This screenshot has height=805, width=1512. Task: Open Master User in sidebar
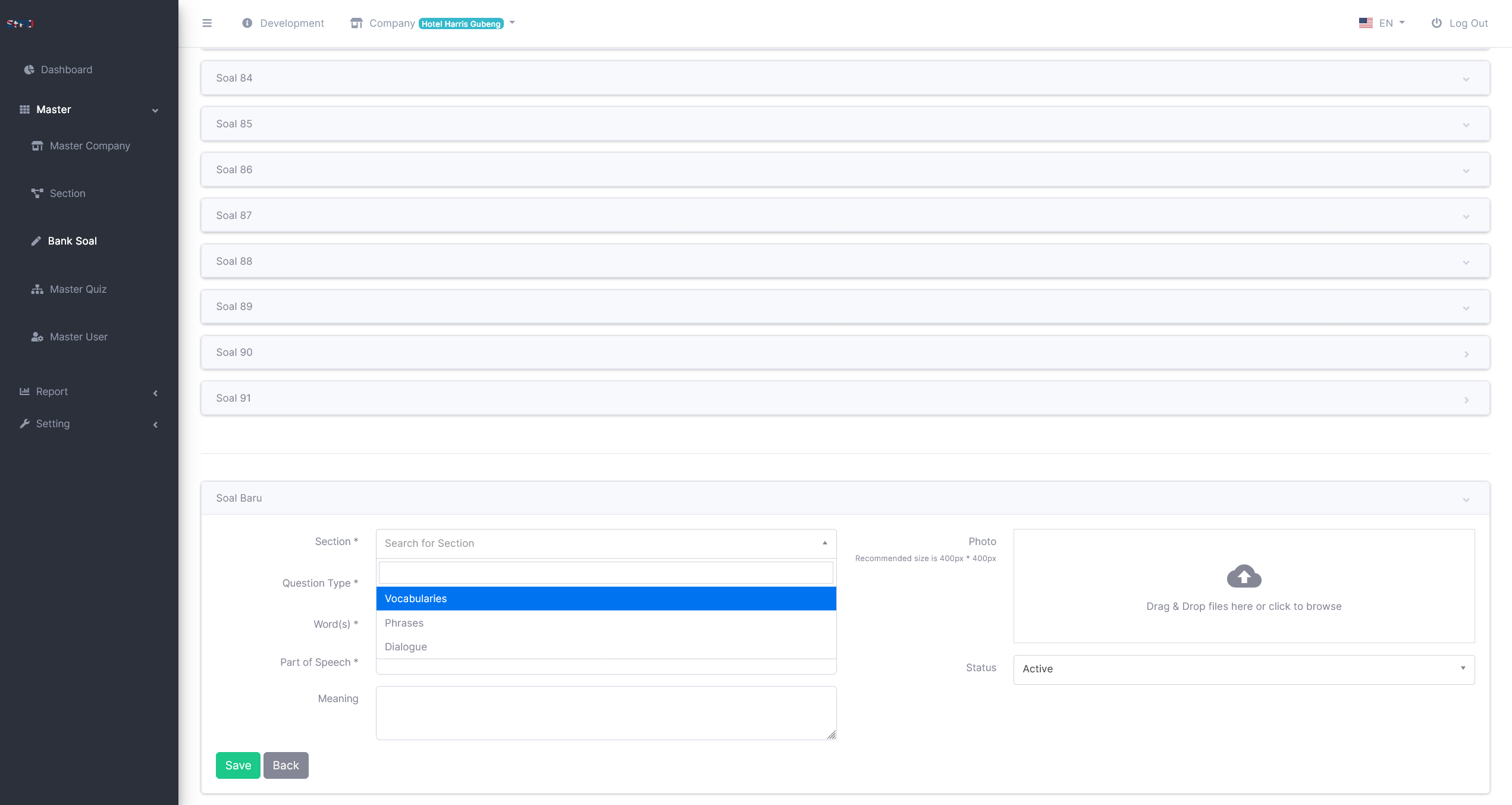point(79,337)
